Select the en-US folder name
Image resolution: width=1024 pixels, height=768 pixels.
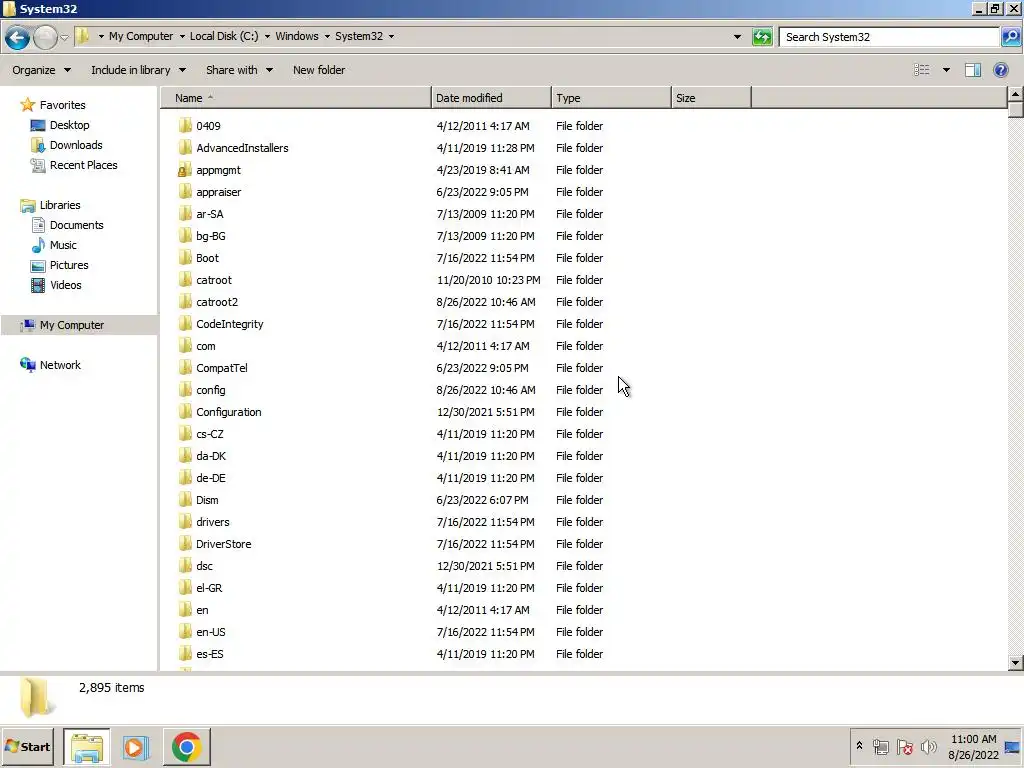210,632
